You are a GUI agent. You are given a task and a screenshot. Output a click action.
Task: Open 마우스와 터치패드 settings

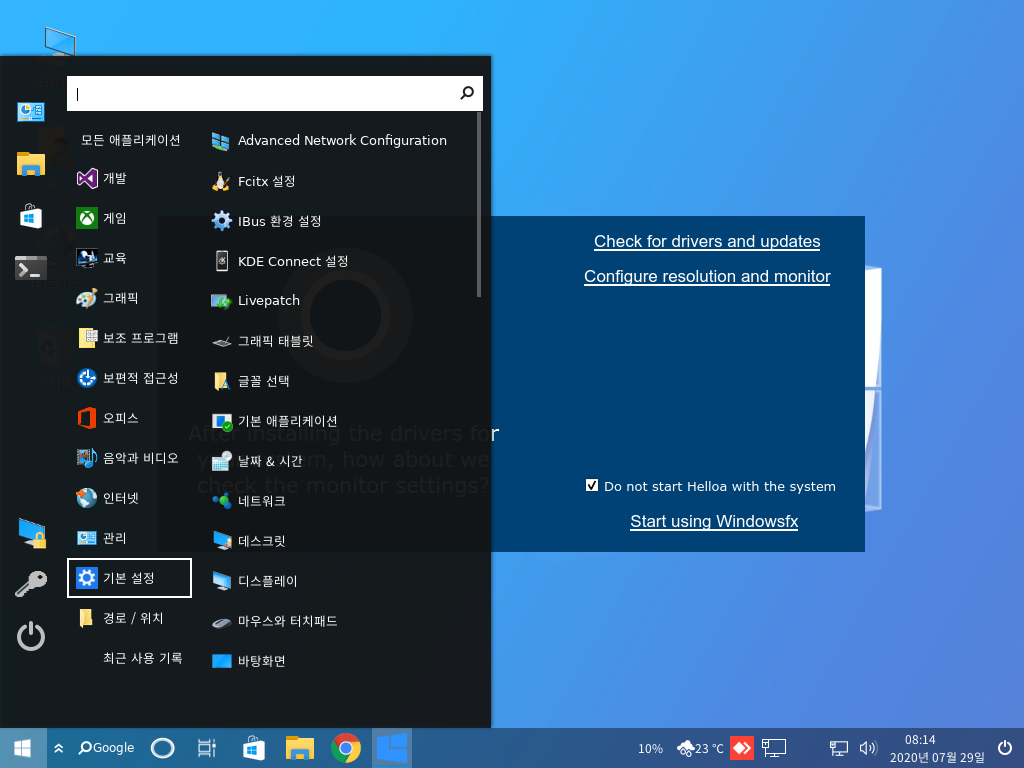[x=275, y=620]
